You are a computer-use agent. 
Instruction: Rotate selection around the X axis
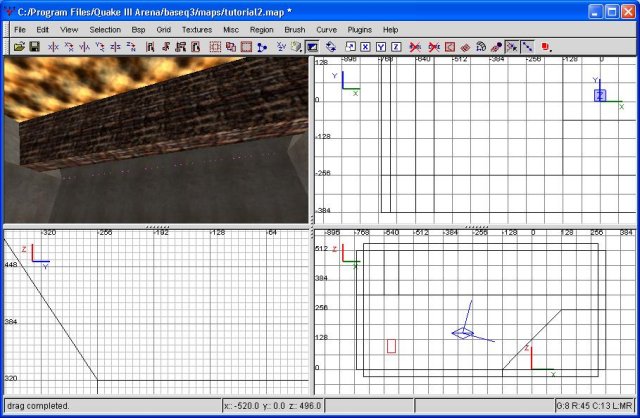coord(69,47)
